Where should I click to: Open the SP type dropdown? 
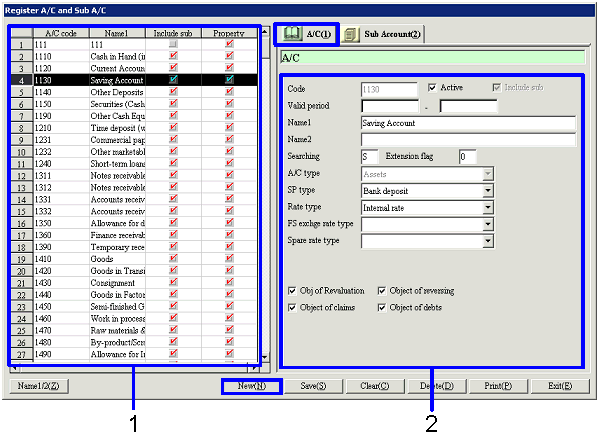click(x=488, y=190)
